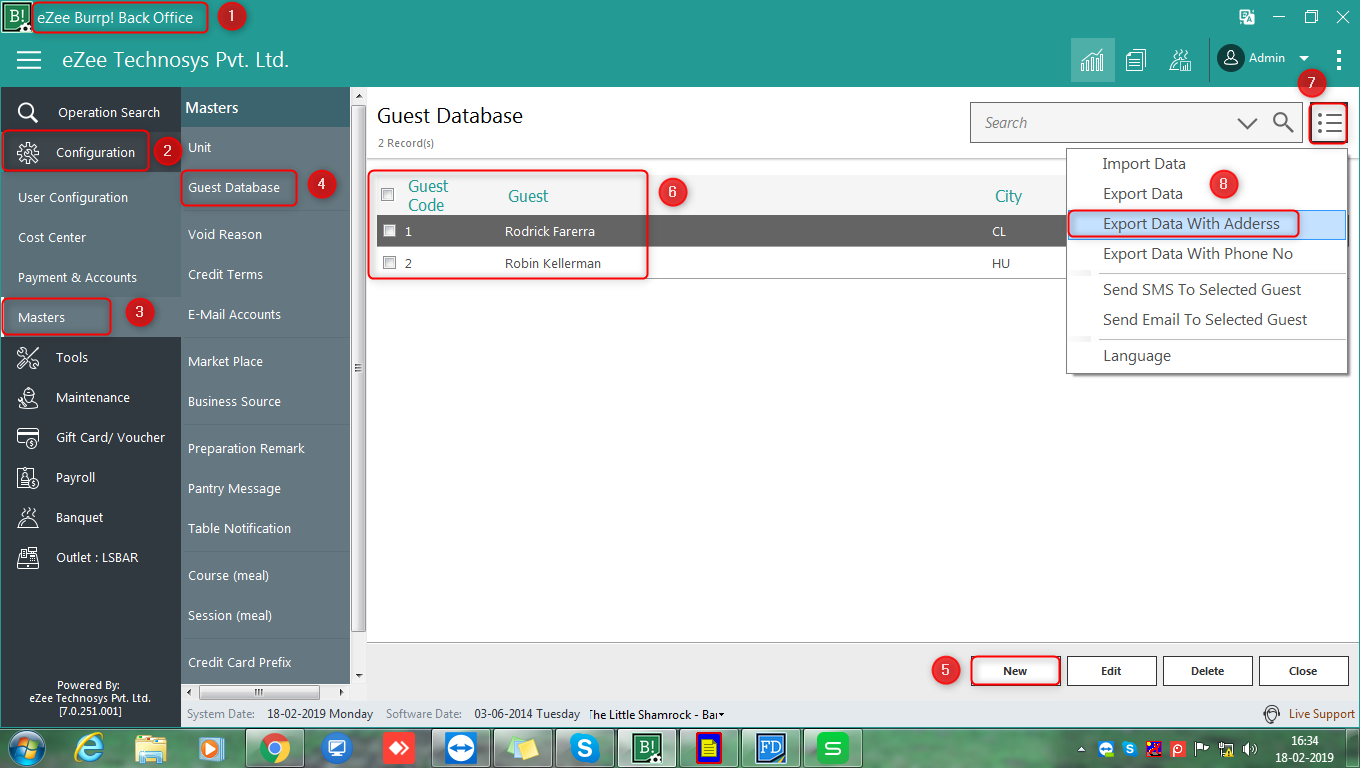Open the vertical three-dot options menu
This screenshot has height=768, width=1360.
coord(1339,60)
